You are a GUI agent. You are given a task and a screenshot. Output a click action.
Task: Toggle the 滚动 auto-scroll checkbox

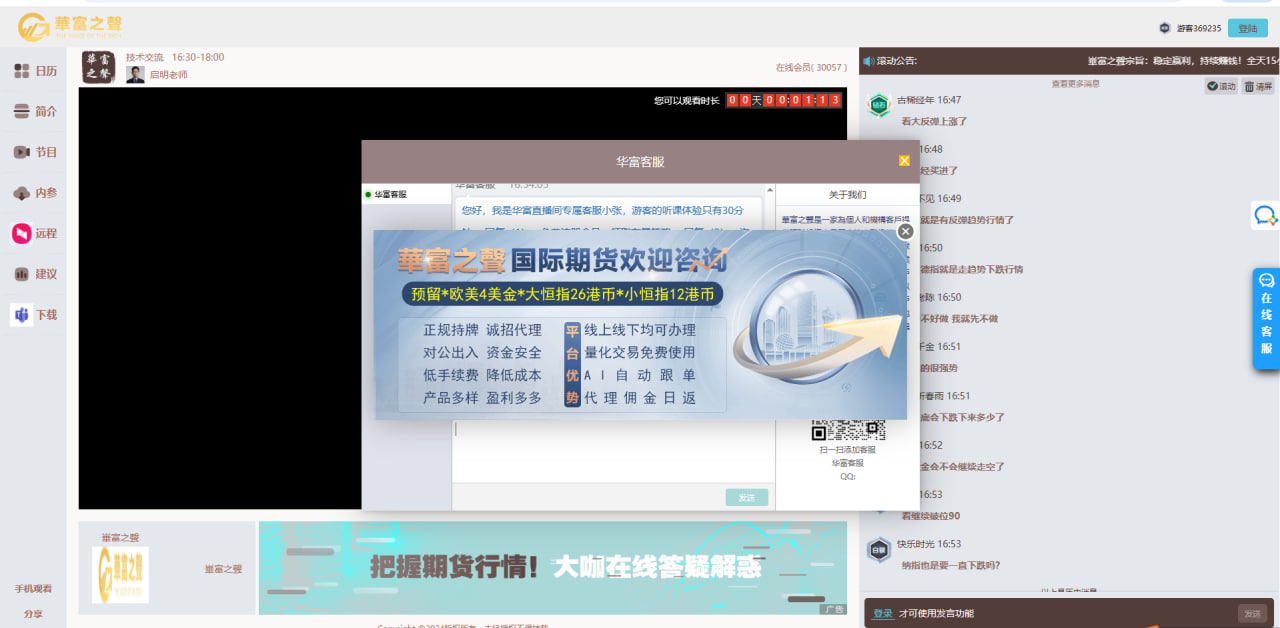(x=1220, y=87)
